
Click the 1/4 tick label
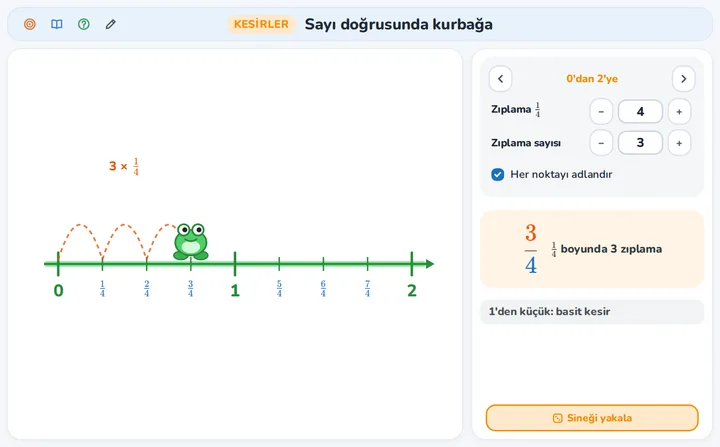pos(102,289)
